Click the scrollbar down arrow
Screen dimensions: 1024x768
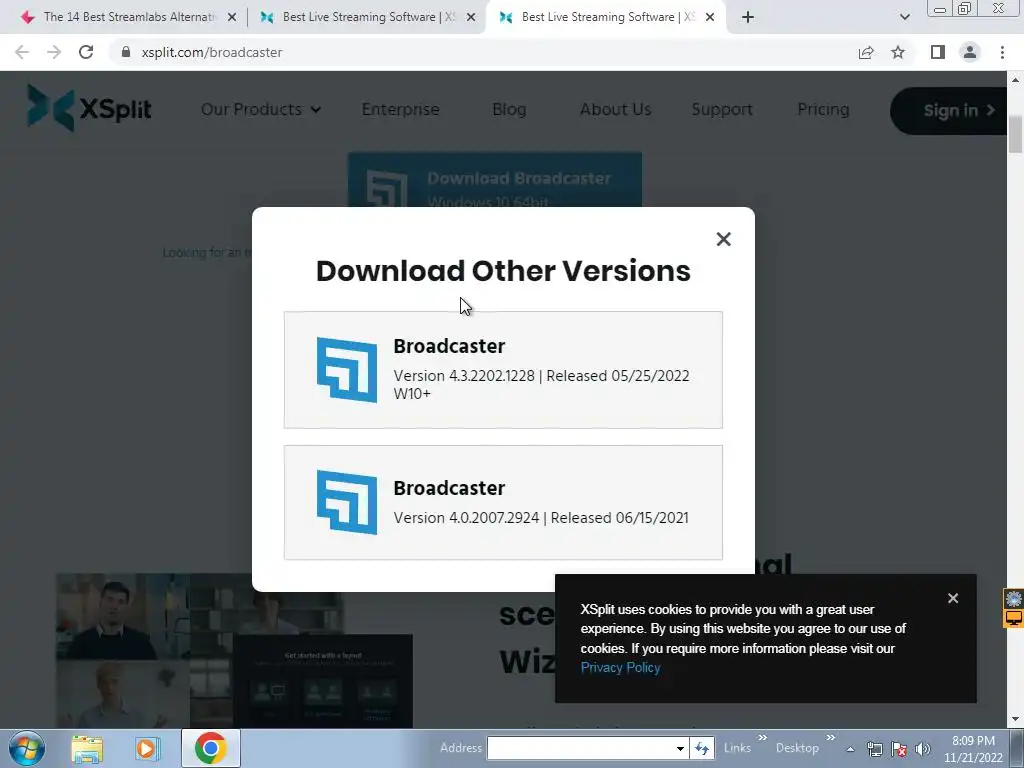click(x=1015, y=720)
